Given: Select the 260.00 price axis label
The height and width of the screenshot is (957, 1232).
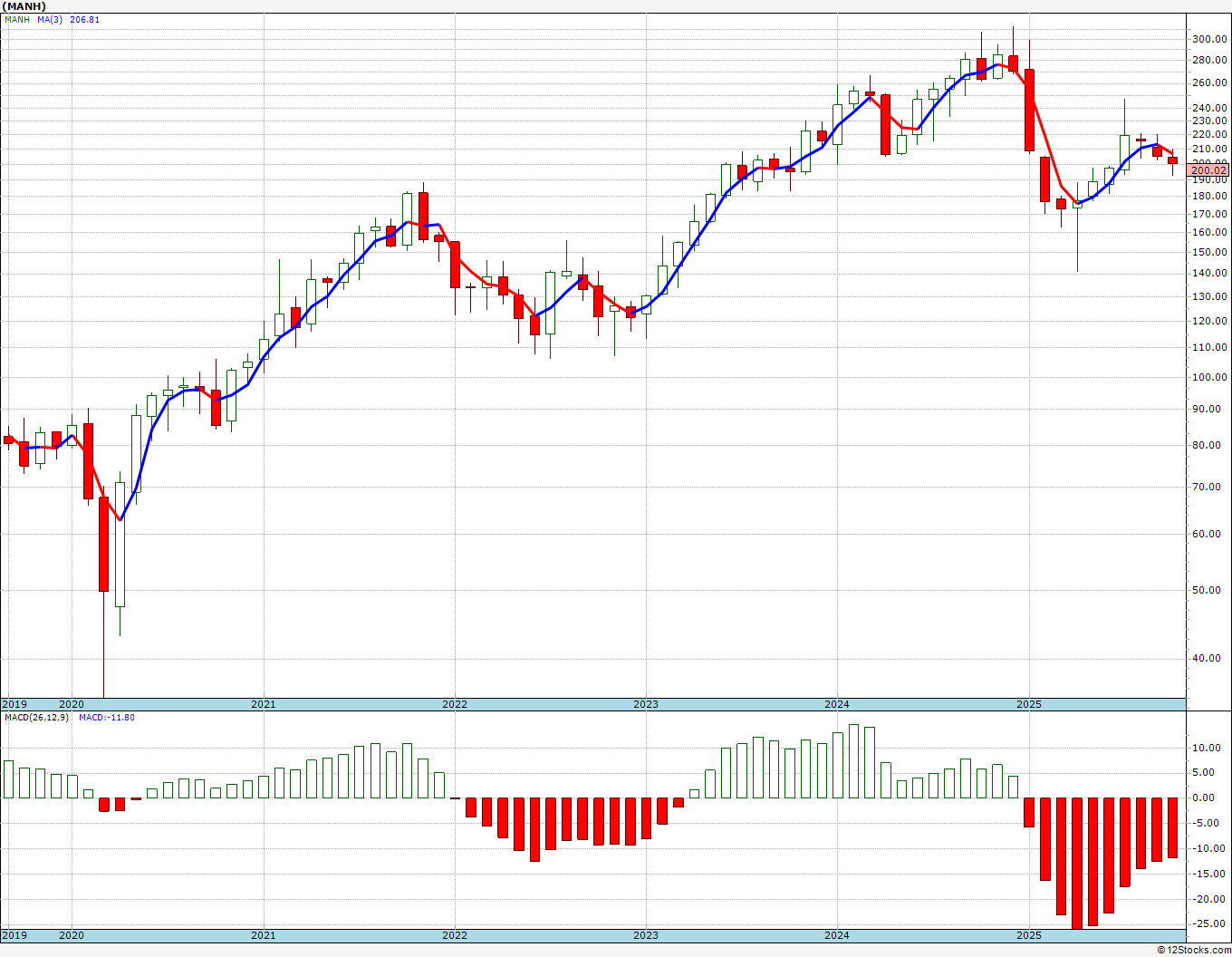Looking at the screenshot, I should coord(1210,82).
